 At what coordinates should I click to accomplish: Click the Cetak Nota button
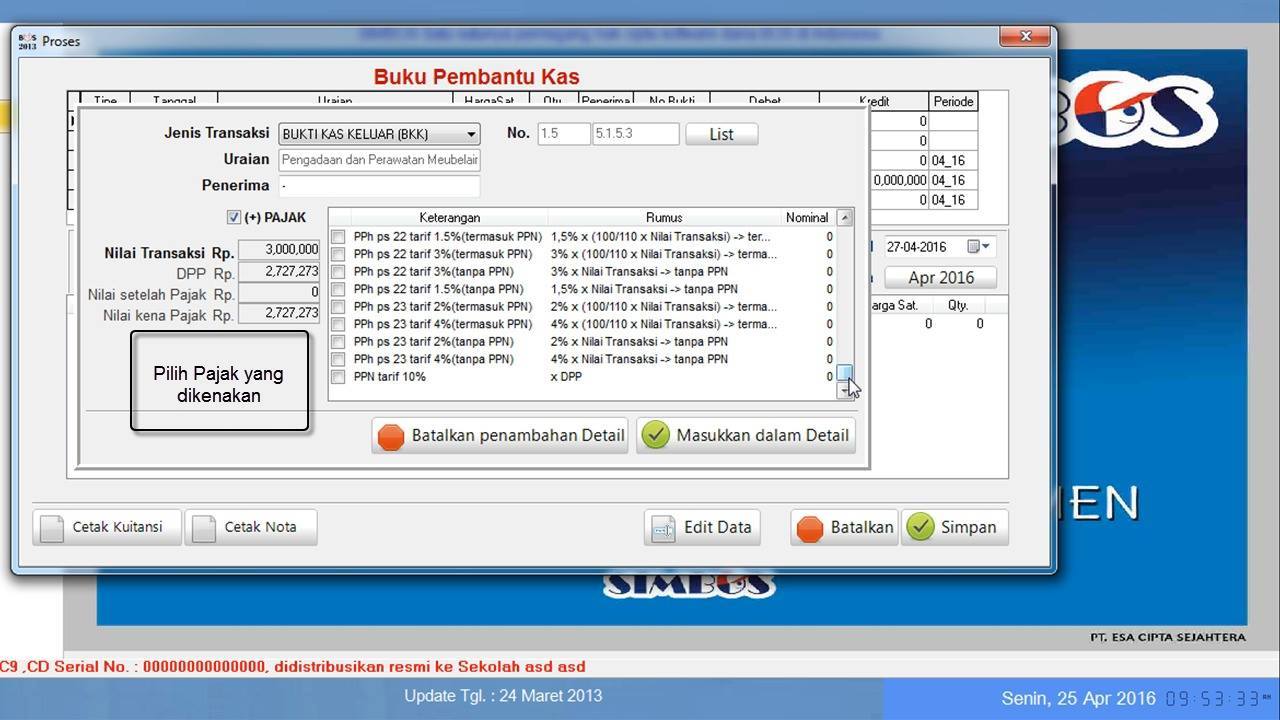pyautogui.click(x=251, y=527)
